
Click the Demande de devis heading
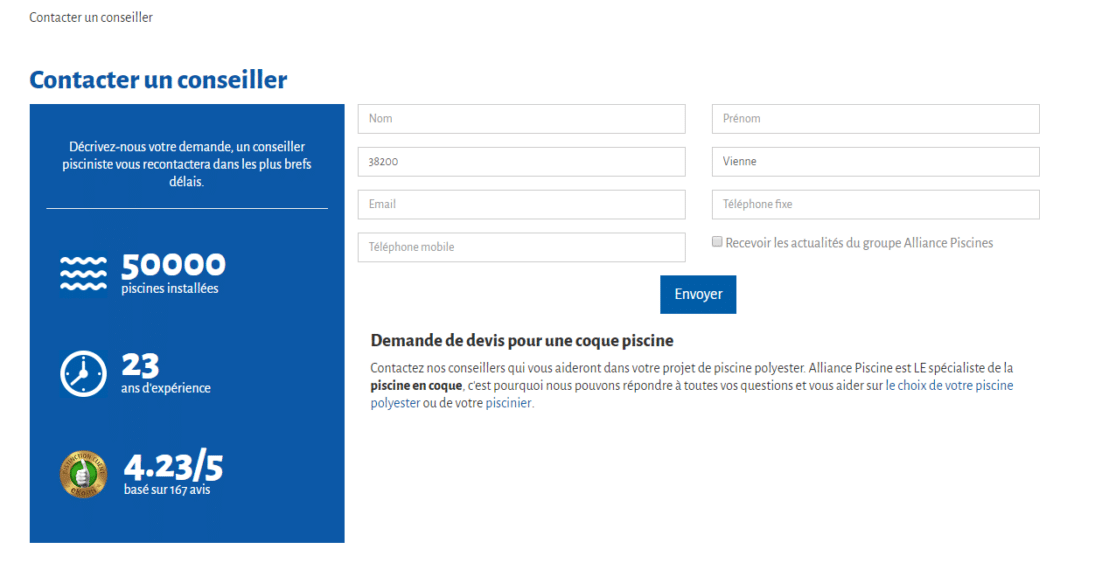click(x=521, y=341)
